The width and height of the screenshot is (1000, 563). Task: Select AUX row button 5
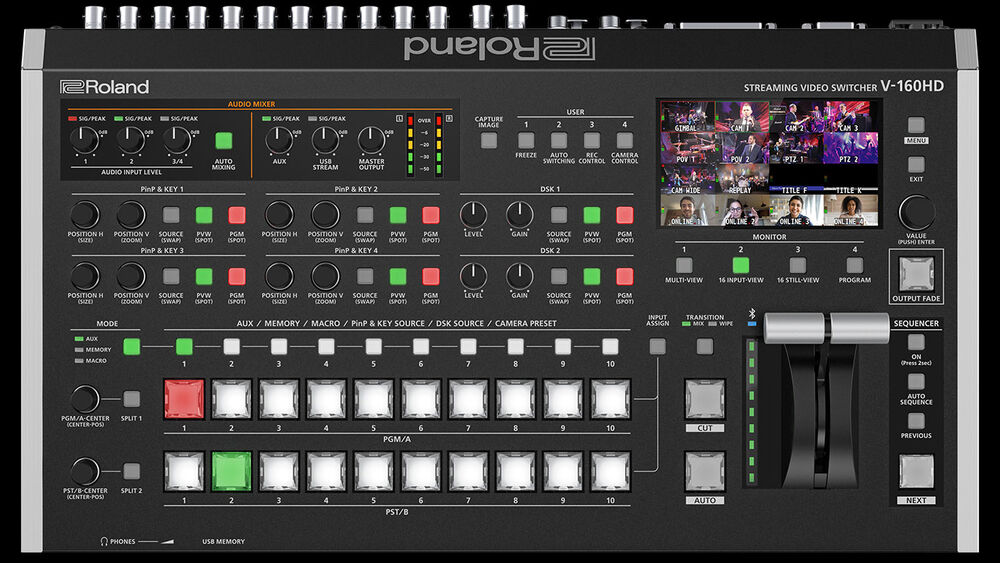374,346
